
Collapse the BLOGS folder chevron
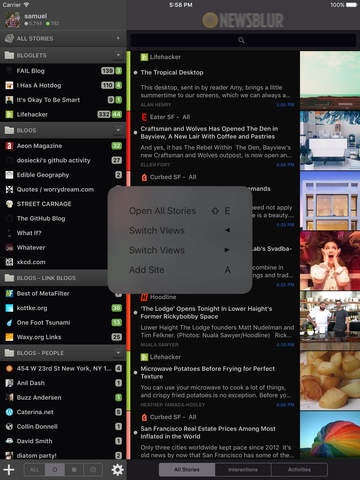point(118,130)
